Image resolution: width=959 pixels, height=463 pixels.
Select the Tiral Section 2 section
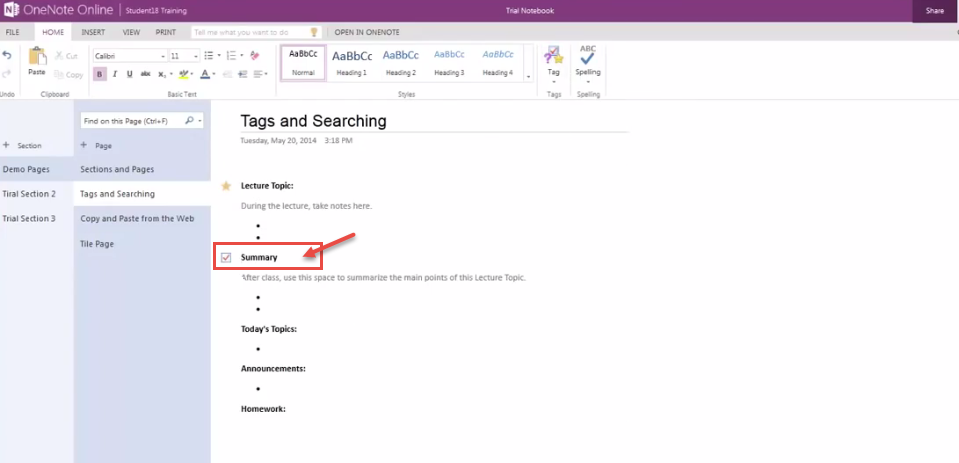pos(37,194)
